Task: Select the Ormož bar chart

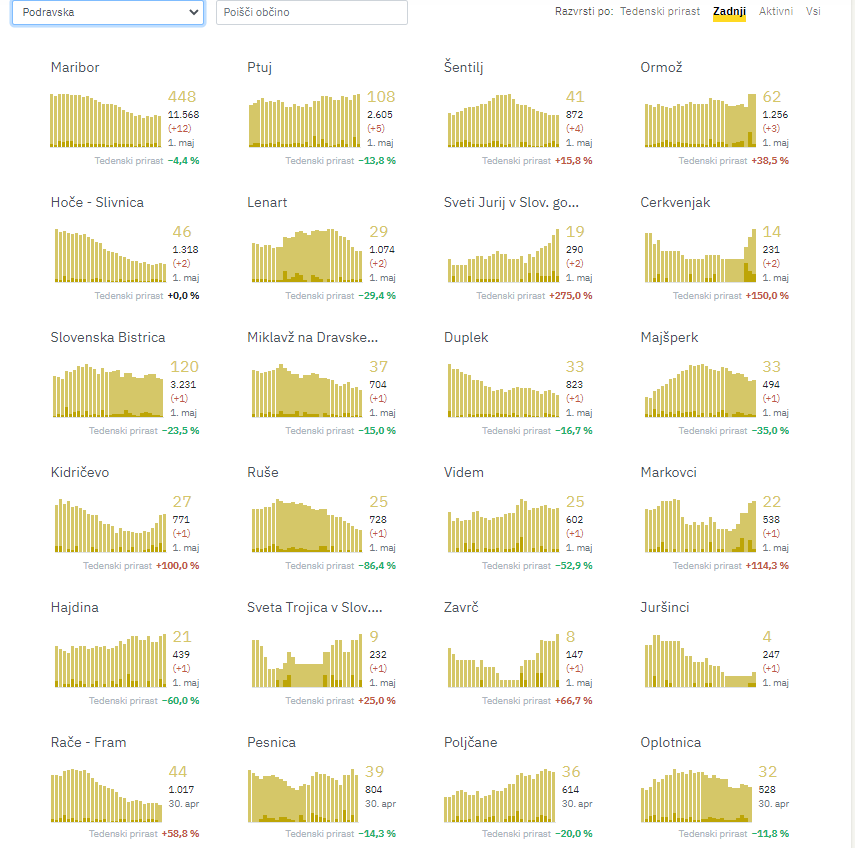Action: [700, 121]
